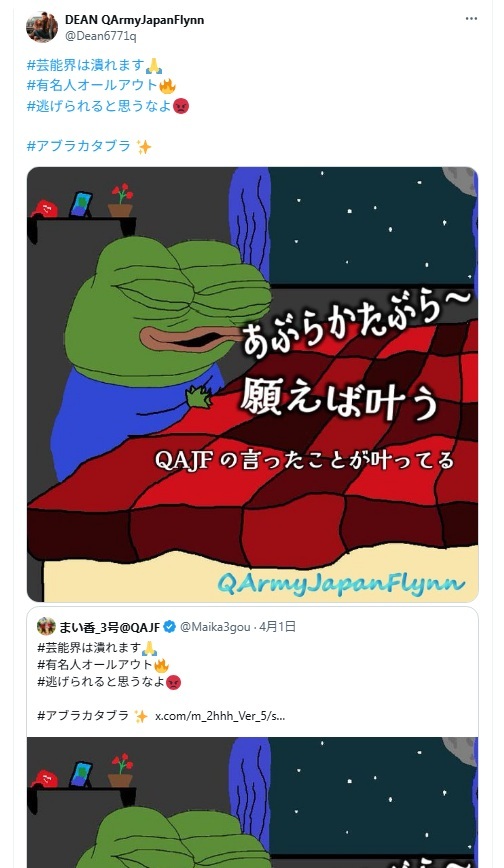
Task: Click the @Maika3gou handle in quoted tweet
Action: tap(215, 627)
